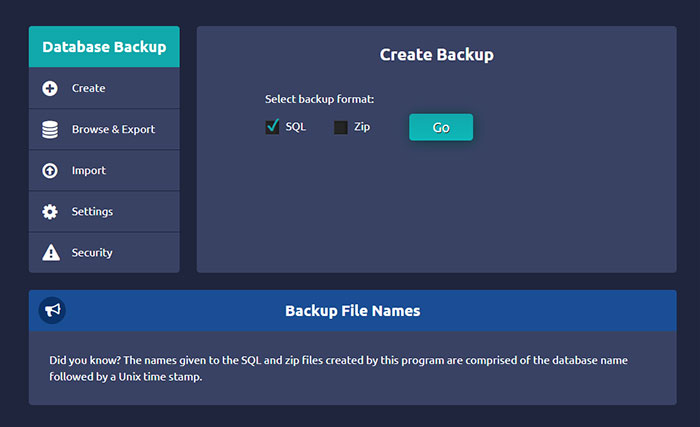The width and height of the screenshot is (700, 427).
Task: Click the Create Backup panel heading
Action: click(436, 54)
